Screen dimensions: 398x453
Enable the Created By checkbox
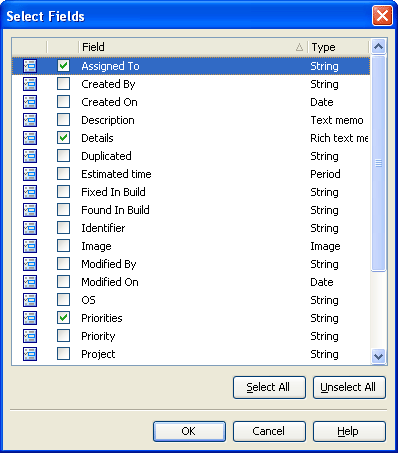click(x=63, y=84)
